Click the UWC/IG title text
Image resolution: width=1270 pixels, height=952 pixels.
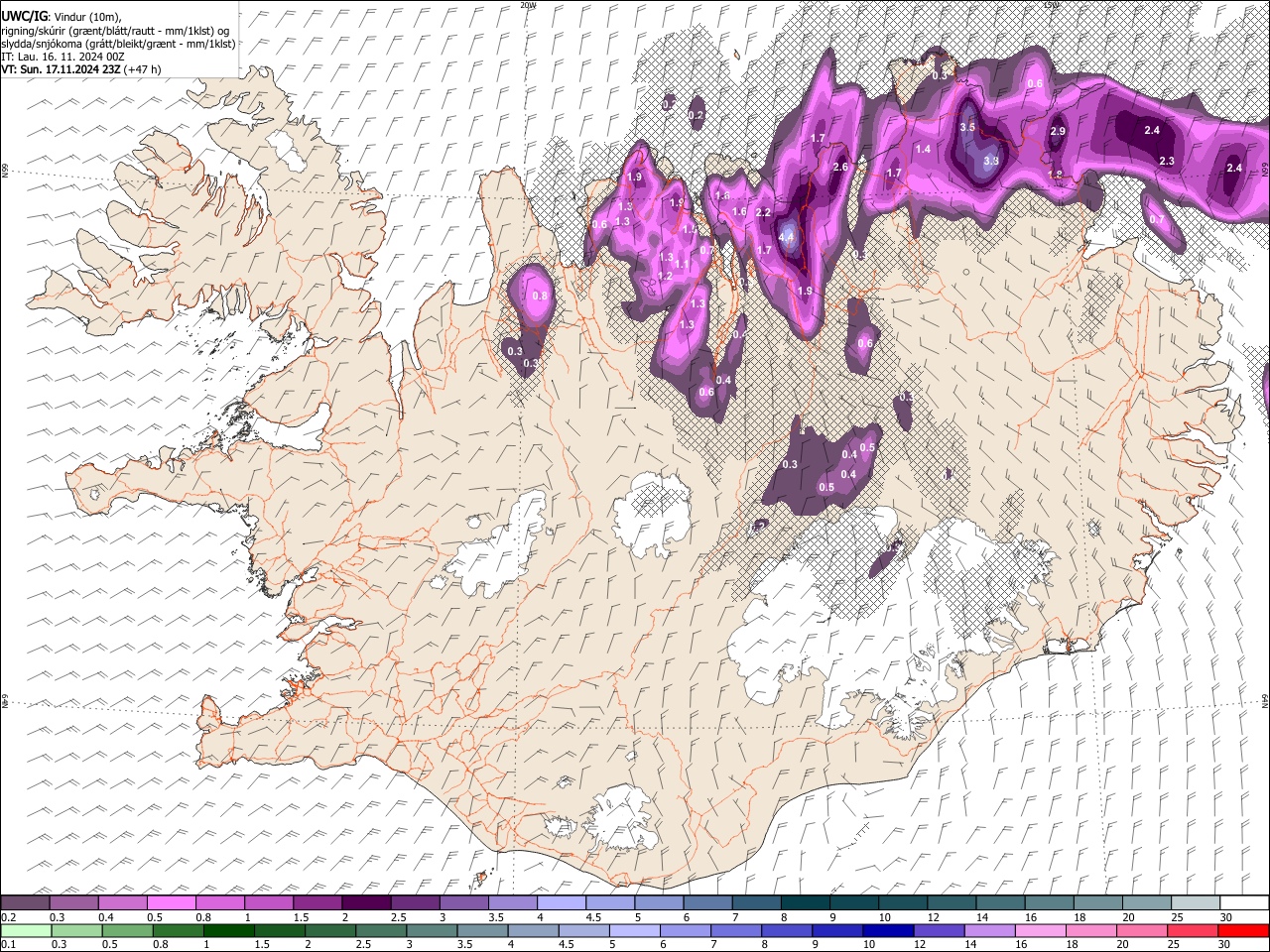pos(24,17)
